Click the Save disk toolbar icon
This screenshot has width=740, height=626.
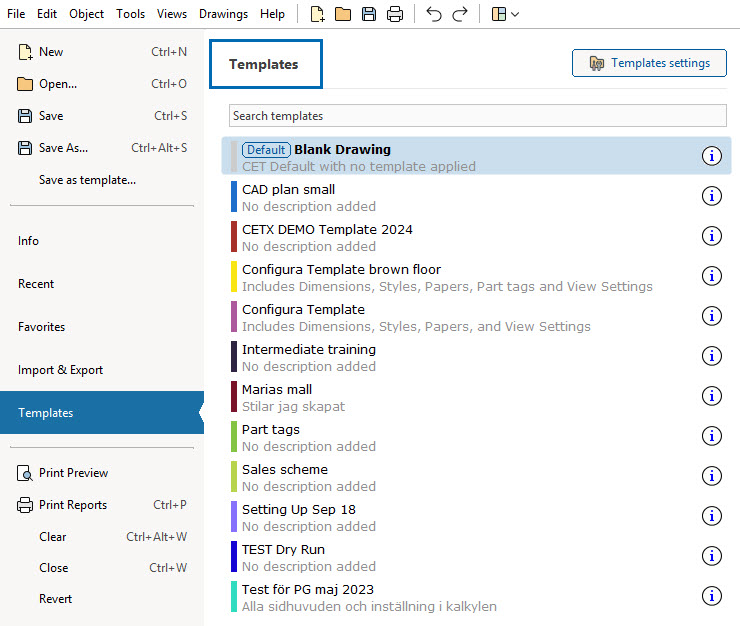[369, 14]
